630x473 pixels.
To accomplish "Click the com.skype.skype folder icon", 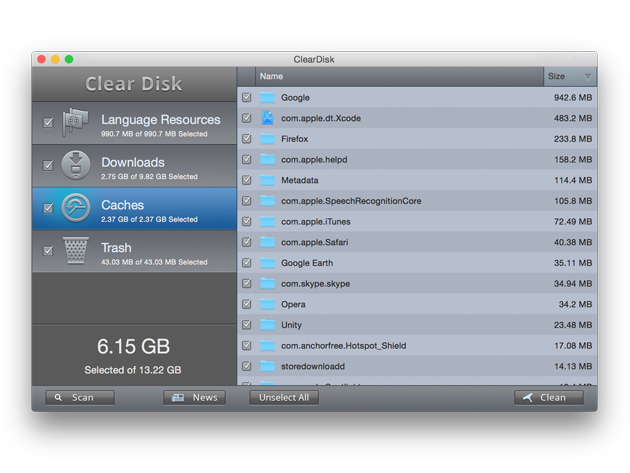I will click(267, 283).
